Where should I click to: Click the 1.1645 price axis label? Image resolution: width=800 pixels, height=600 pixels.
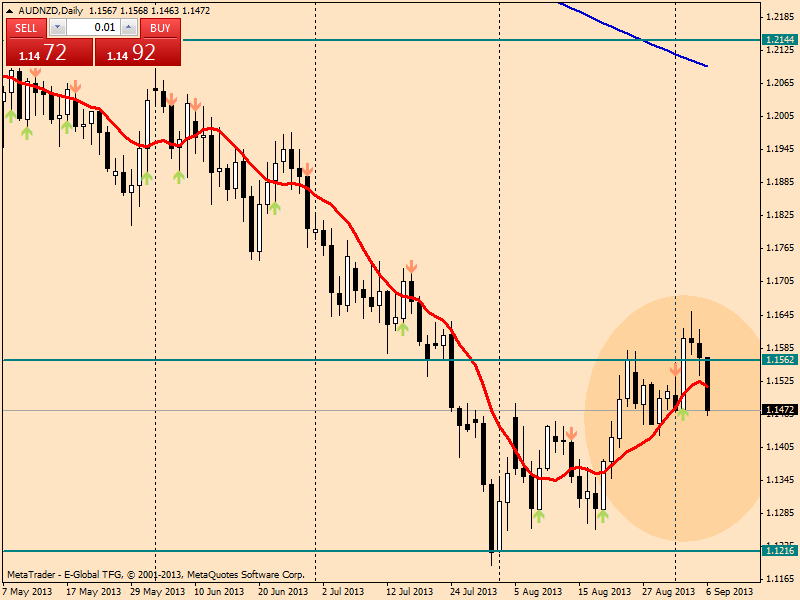pos(780,315)
